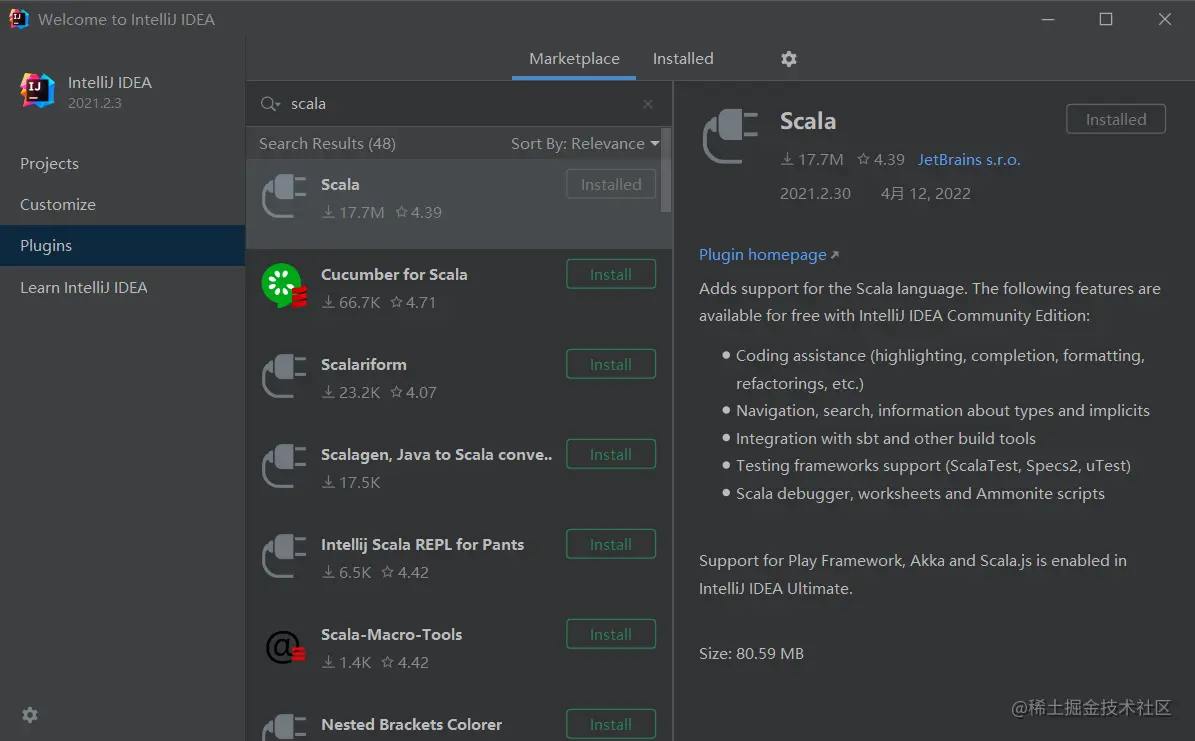
Task: Install the Scala-Macro-Tools plugin
Action: point(610,634)
